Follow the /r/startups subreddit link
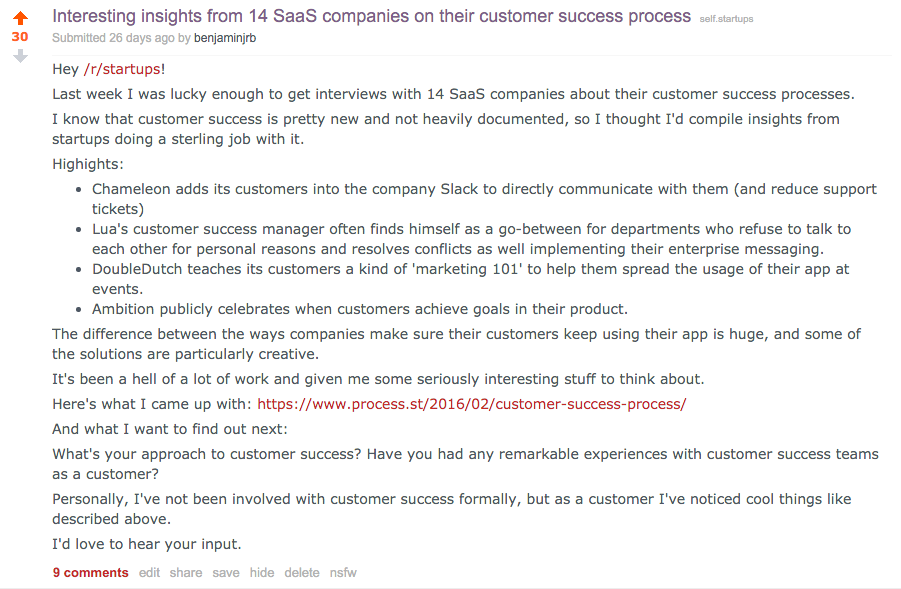Viewport: 901px width, 589px height. click(x=122, y=69)
